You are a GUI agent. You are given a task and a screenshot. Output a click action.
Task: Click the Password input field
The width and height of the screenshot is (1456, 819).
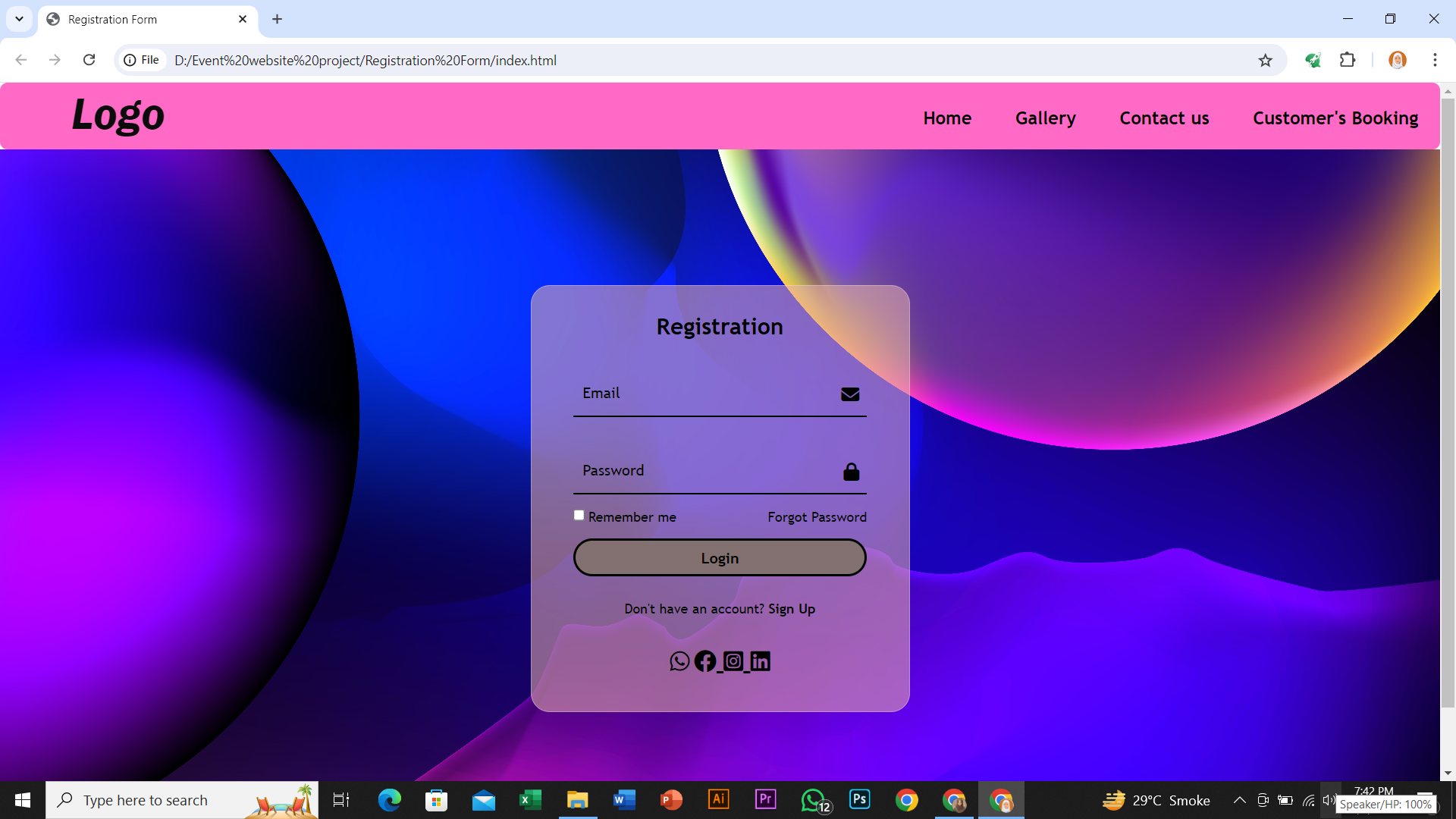720,472
